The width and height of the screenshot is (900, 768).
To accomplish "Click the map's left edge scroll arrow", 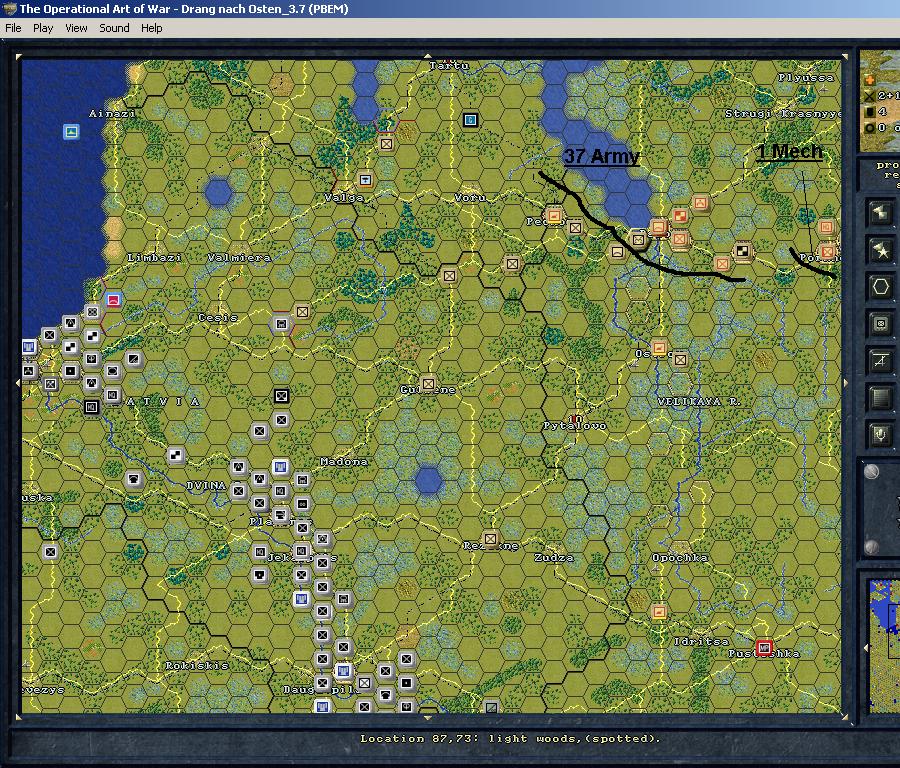I will click(18, 383).
